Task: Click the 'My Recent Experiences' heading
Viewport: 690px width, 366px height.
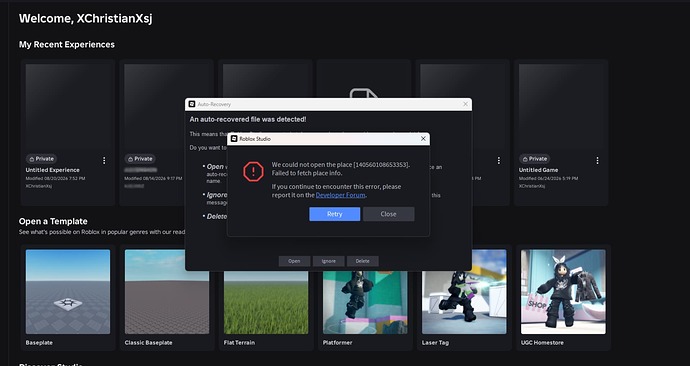Action: (x=67, y=44)
